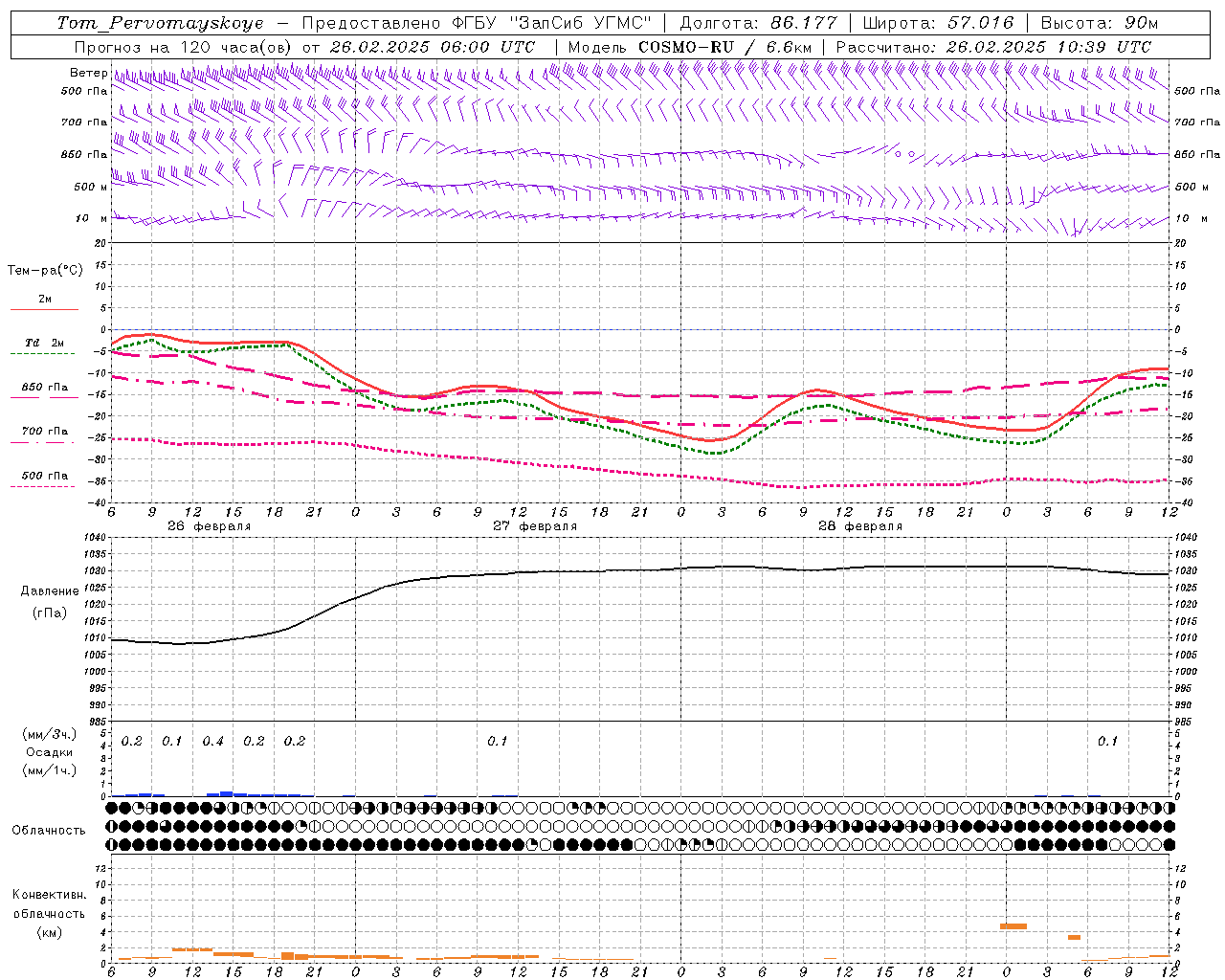This screenshot has width=1225, height=980.
Task: Click the (мм/1ч.) precipitation unit label
Action: point(50,770)
